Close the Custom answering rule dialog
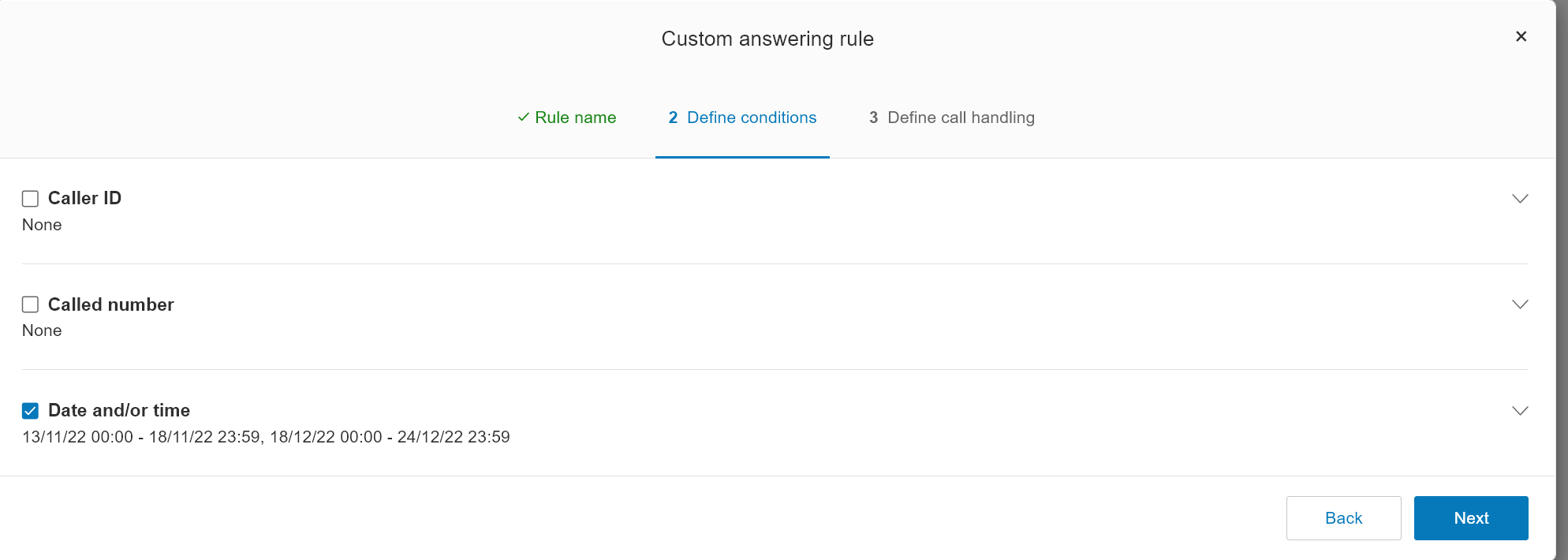The image size is (1568, 560). pos(1521,36)
